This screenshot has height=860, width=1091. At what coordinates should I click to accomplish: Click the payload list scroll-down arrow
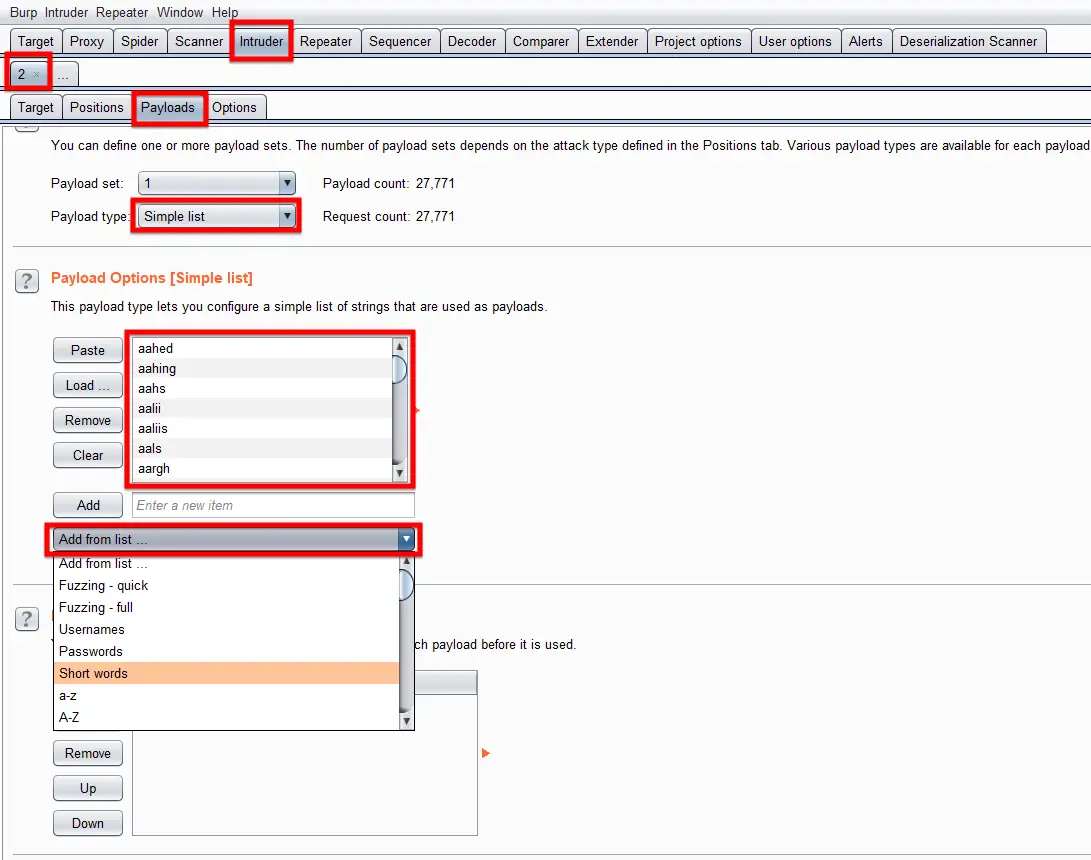coord(399,473)
